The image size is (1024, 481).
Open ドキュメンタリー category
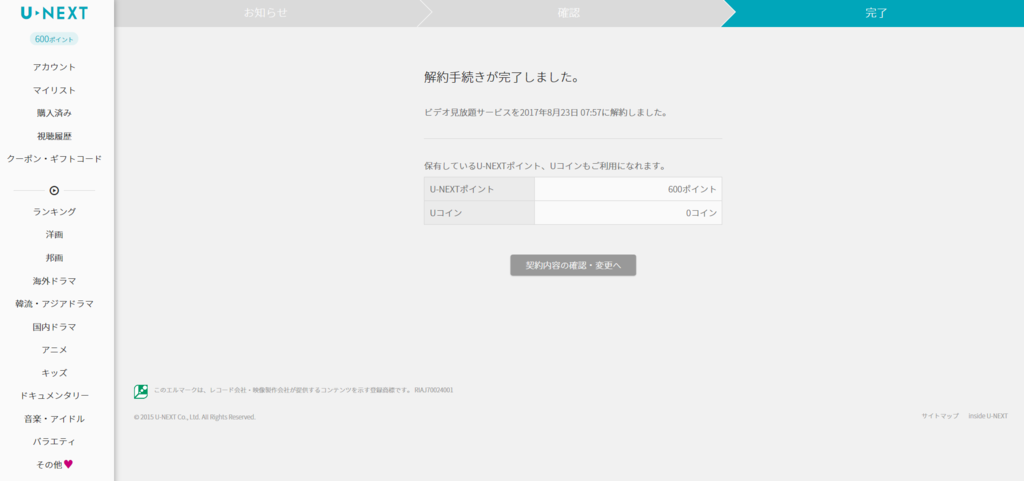pos(54,396)
